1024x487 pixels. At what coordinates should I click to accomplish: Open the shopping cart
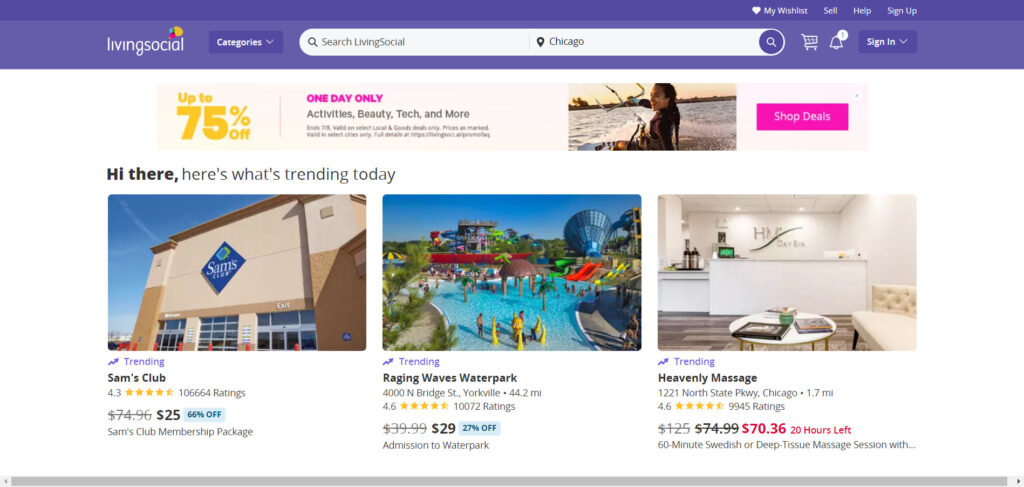coord(809,42)
